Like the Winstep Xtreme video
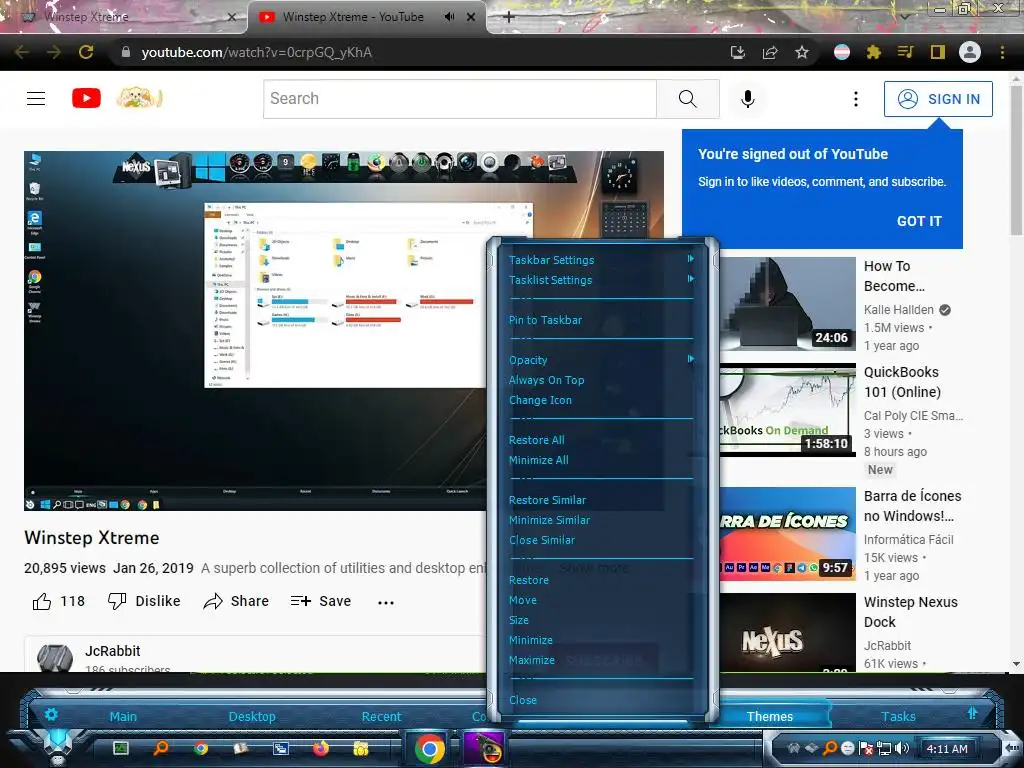1024x768 pixels. click(x=59, y=601)
